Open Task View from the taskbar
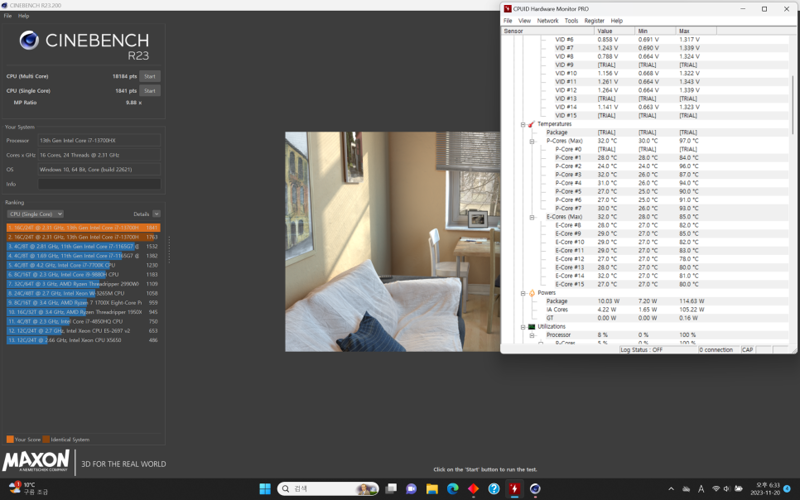Viewport: 800px width, 500px height. (x=391, y=489)
